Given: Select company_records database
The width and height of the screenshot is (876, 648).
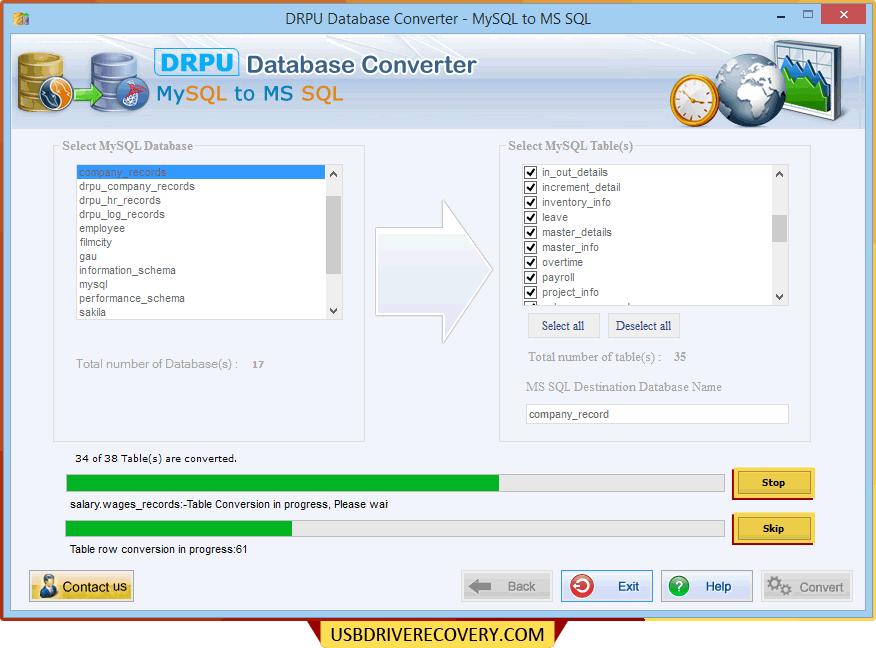Looking at the screenshot, I should coord(201,172).
